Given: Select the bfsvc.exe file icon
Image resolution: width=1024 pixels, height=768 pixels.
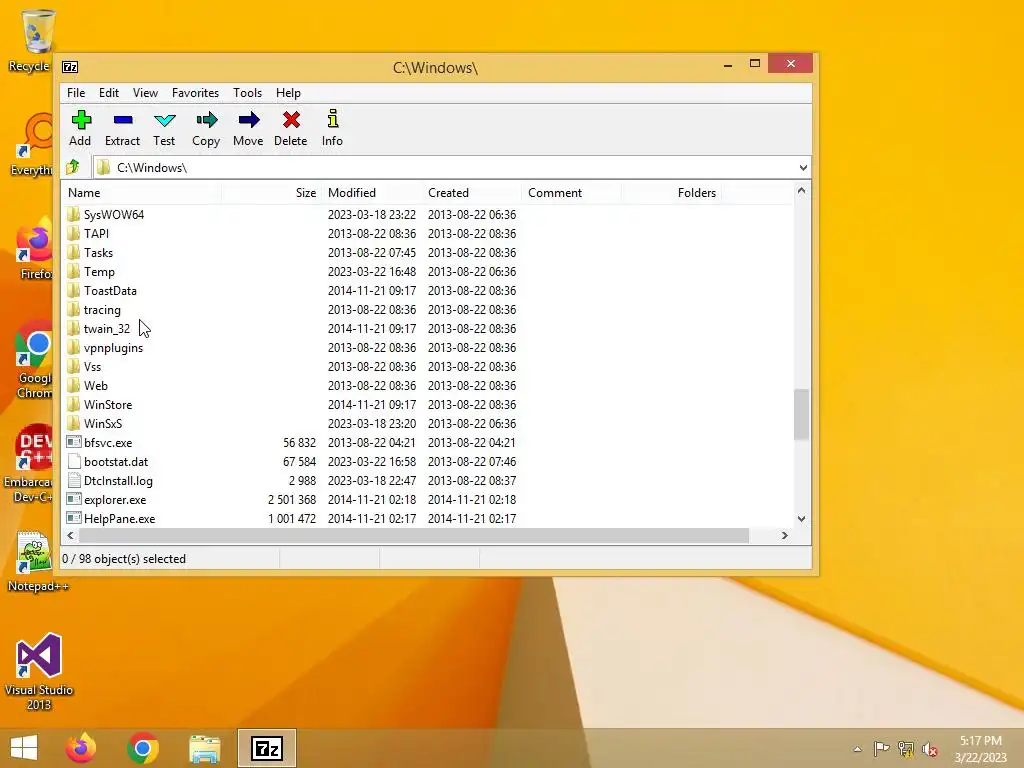Looking at the screenshot, I should (x=74, y=443).
